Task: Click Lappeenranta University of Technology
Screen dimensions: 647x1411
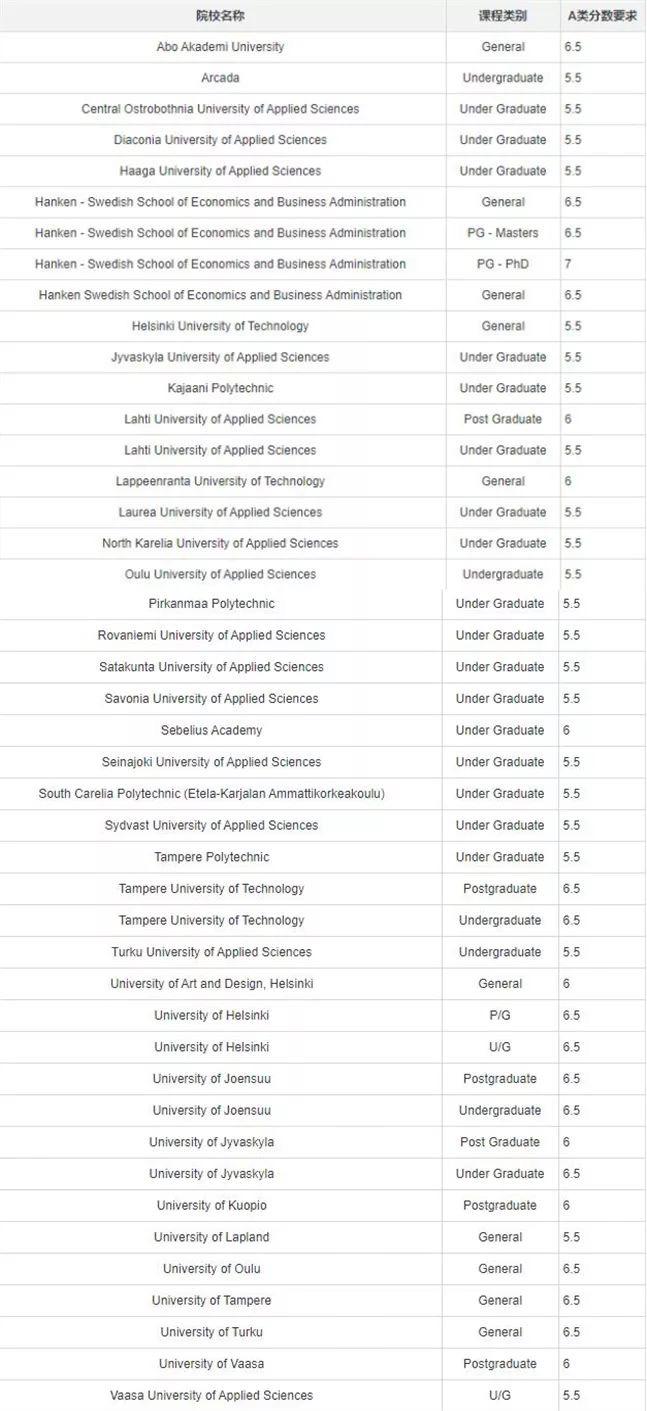Action: [220, 481]
